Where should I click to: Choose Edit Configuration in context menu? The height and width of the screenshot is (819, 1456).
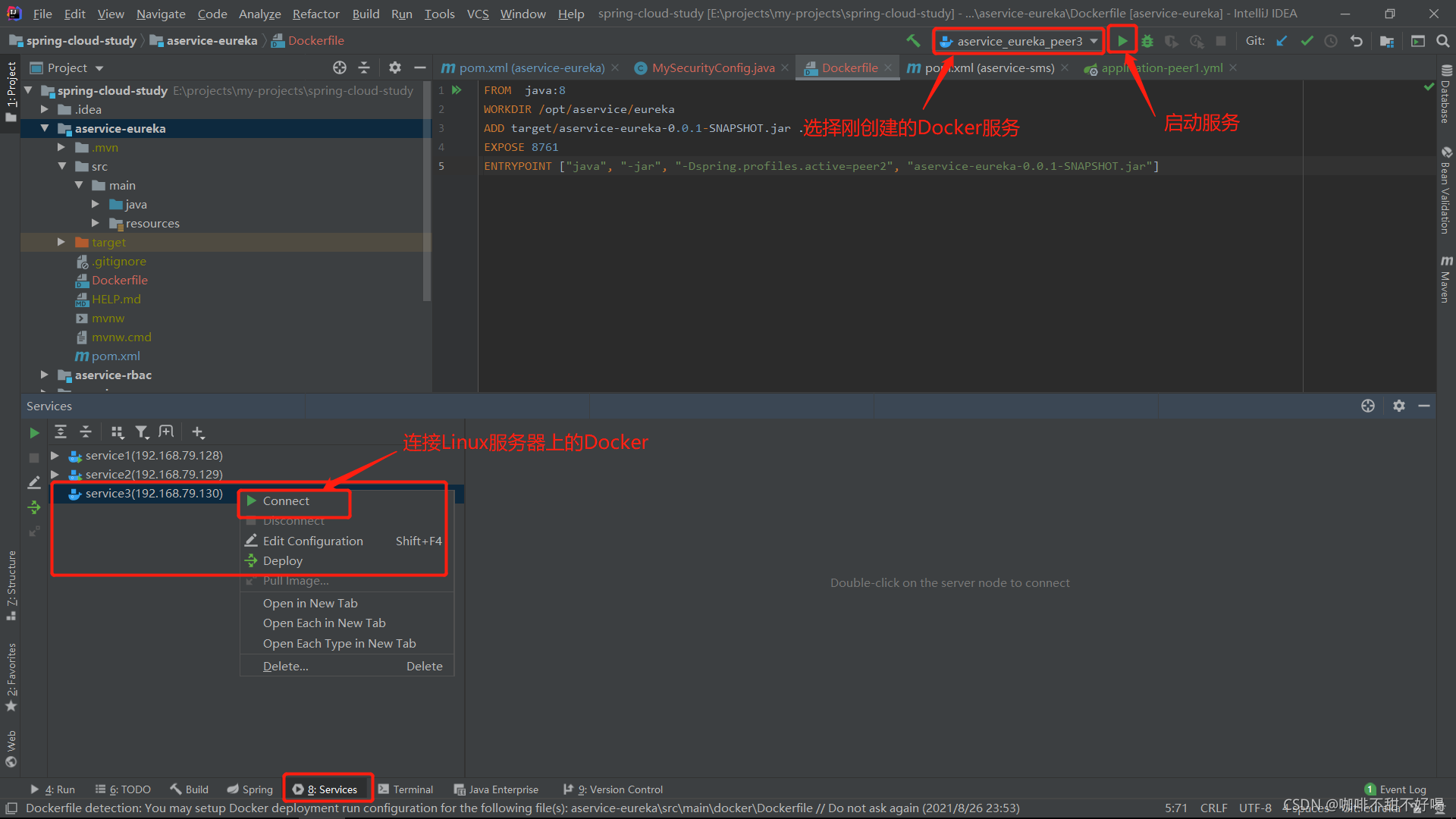[x=347, y=541]
